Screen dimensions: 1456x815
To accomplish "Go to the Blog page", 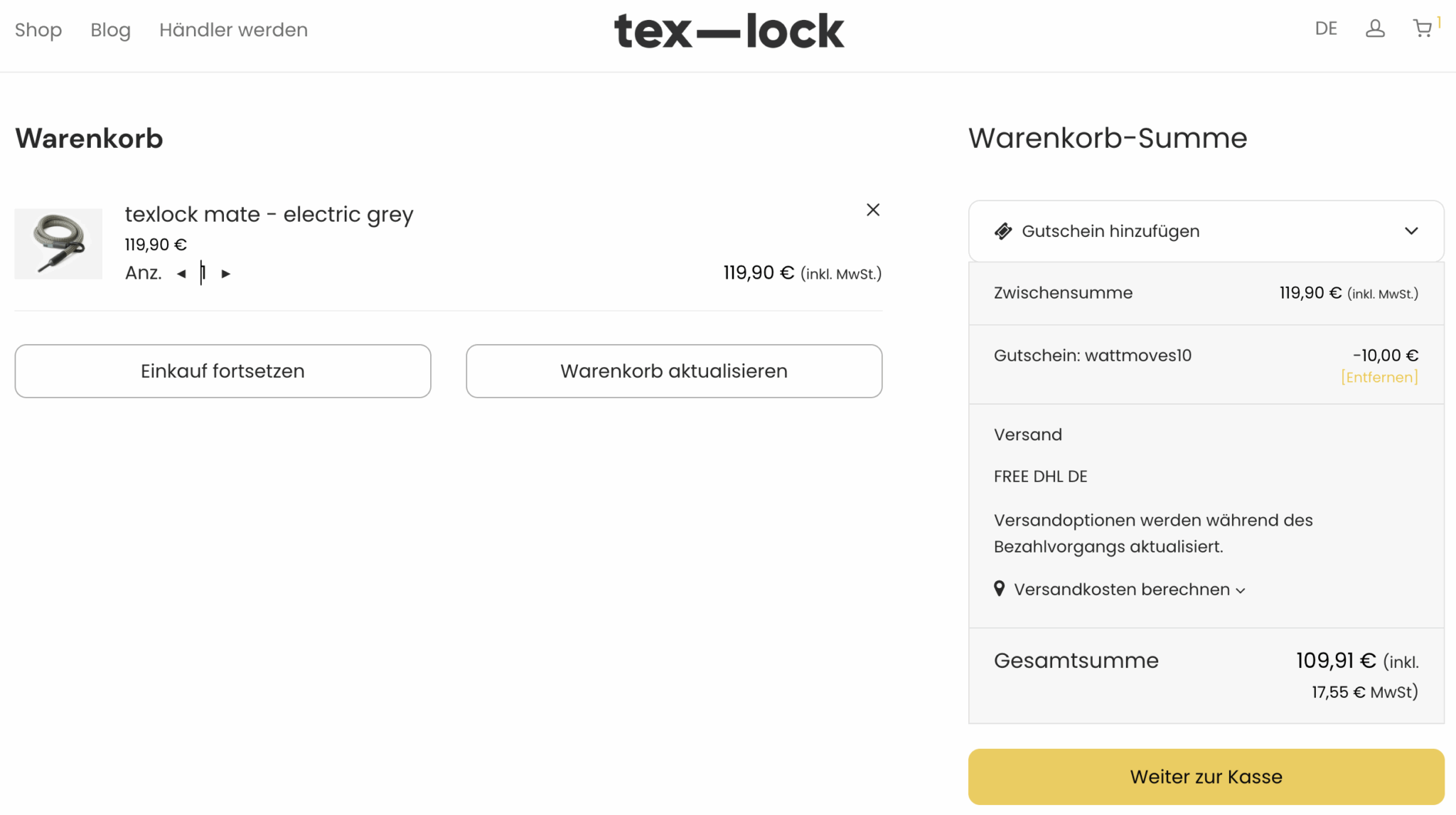I will pyautogui.click(x=110, y=30).
